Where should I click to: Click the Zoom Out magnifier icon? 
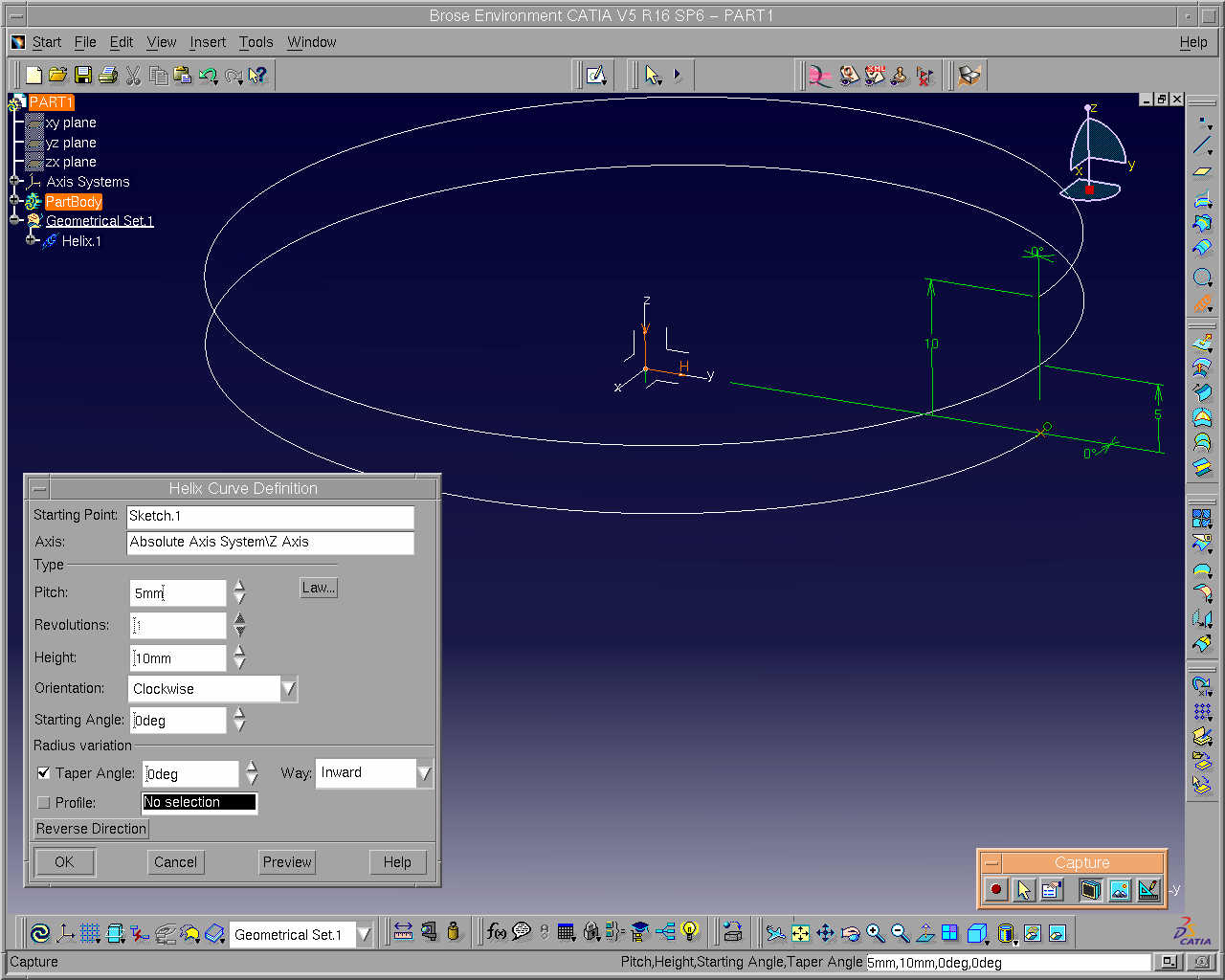tap(901, 933)
